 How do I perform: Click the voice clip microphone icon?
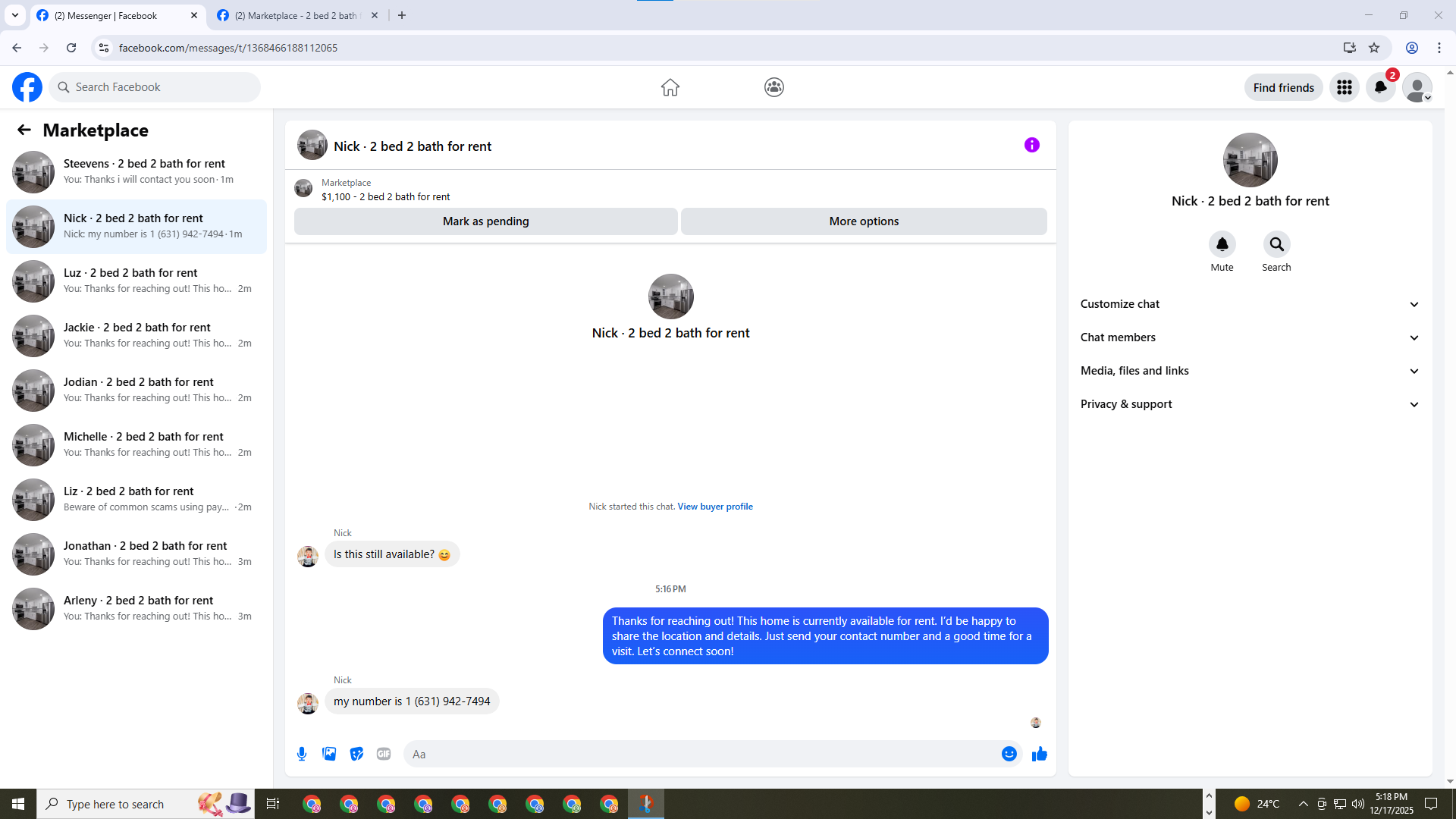[x=302, y=754]
